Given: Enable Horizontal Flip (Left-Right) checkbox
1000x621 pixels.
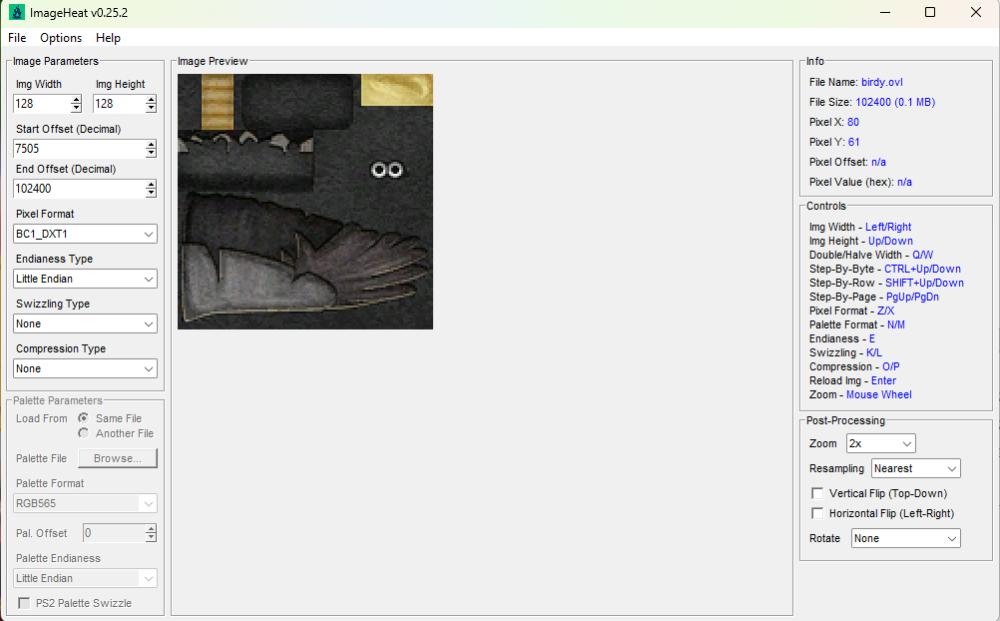Looking at the screenshot, I should pyautogui.click(x=817, y=513).
